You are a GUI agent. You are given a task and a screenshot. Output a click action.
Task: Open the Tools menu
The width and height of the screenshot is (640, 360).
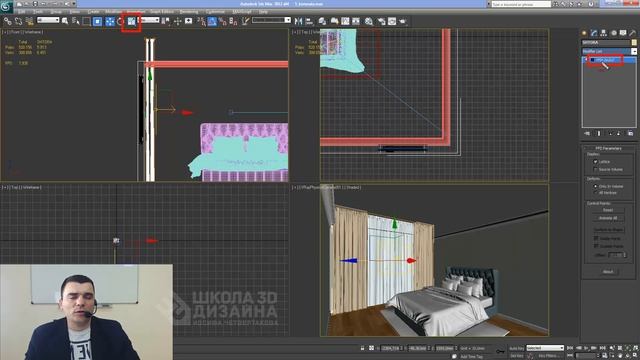tap(38, 11)
